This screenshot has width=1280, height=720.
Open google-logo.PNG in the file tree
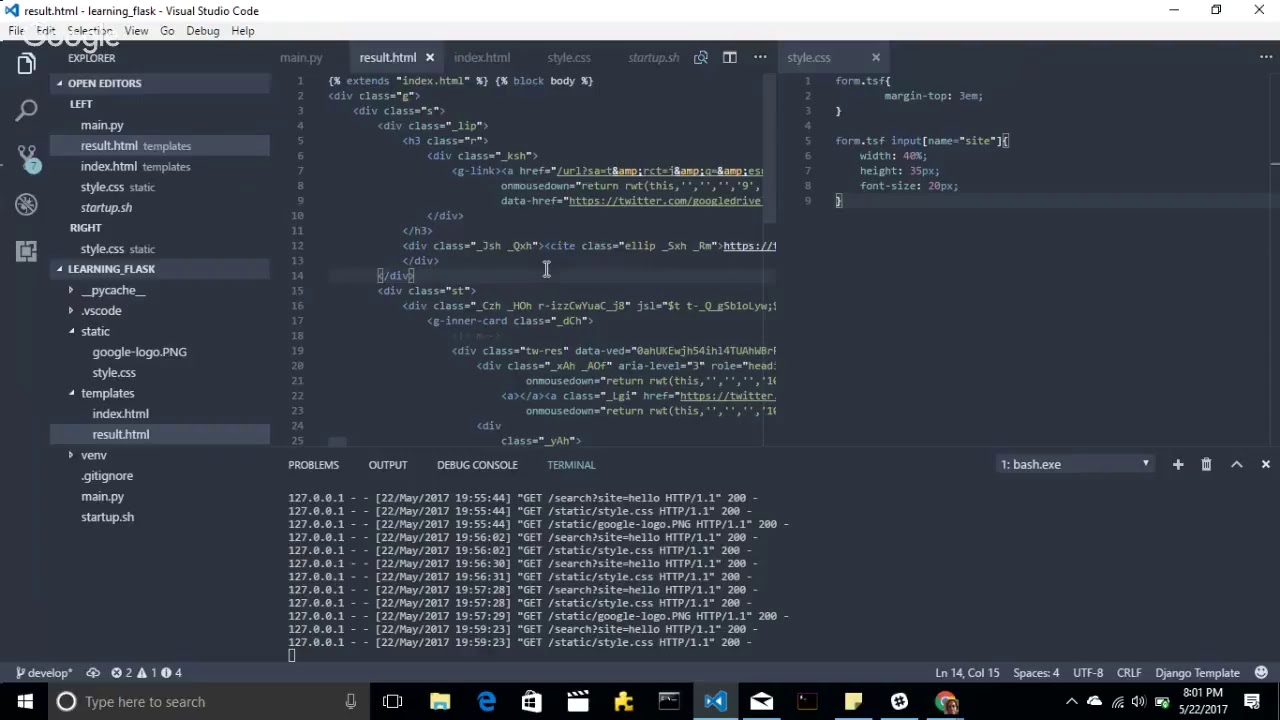pos(139,352)
